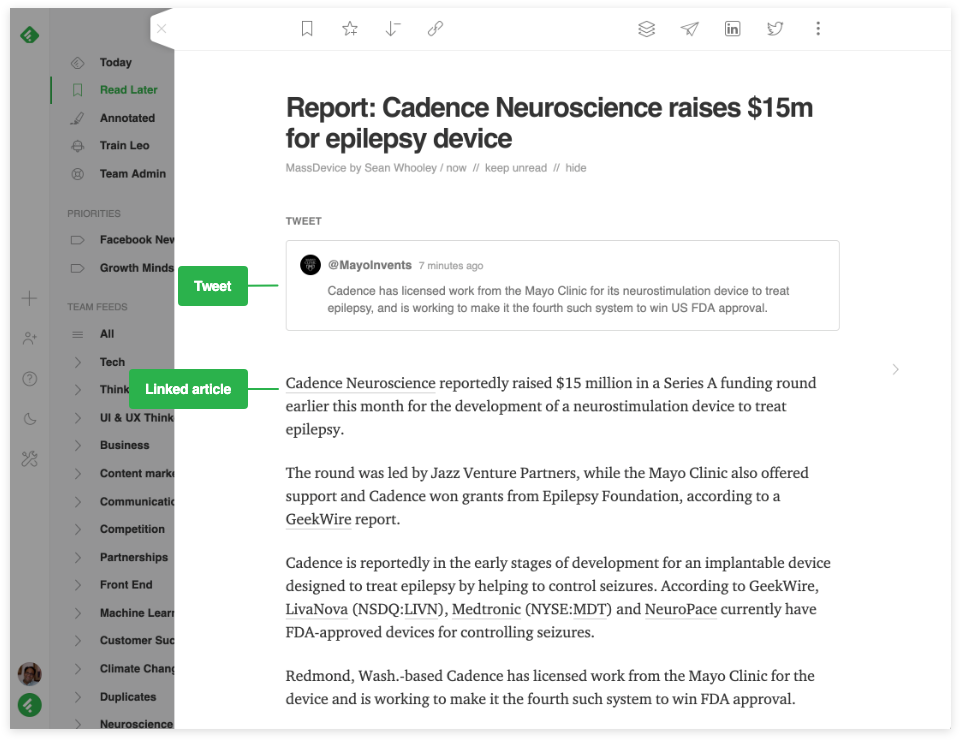
Task: Copy the article link using link icon
Action: [x=435, y=28]
